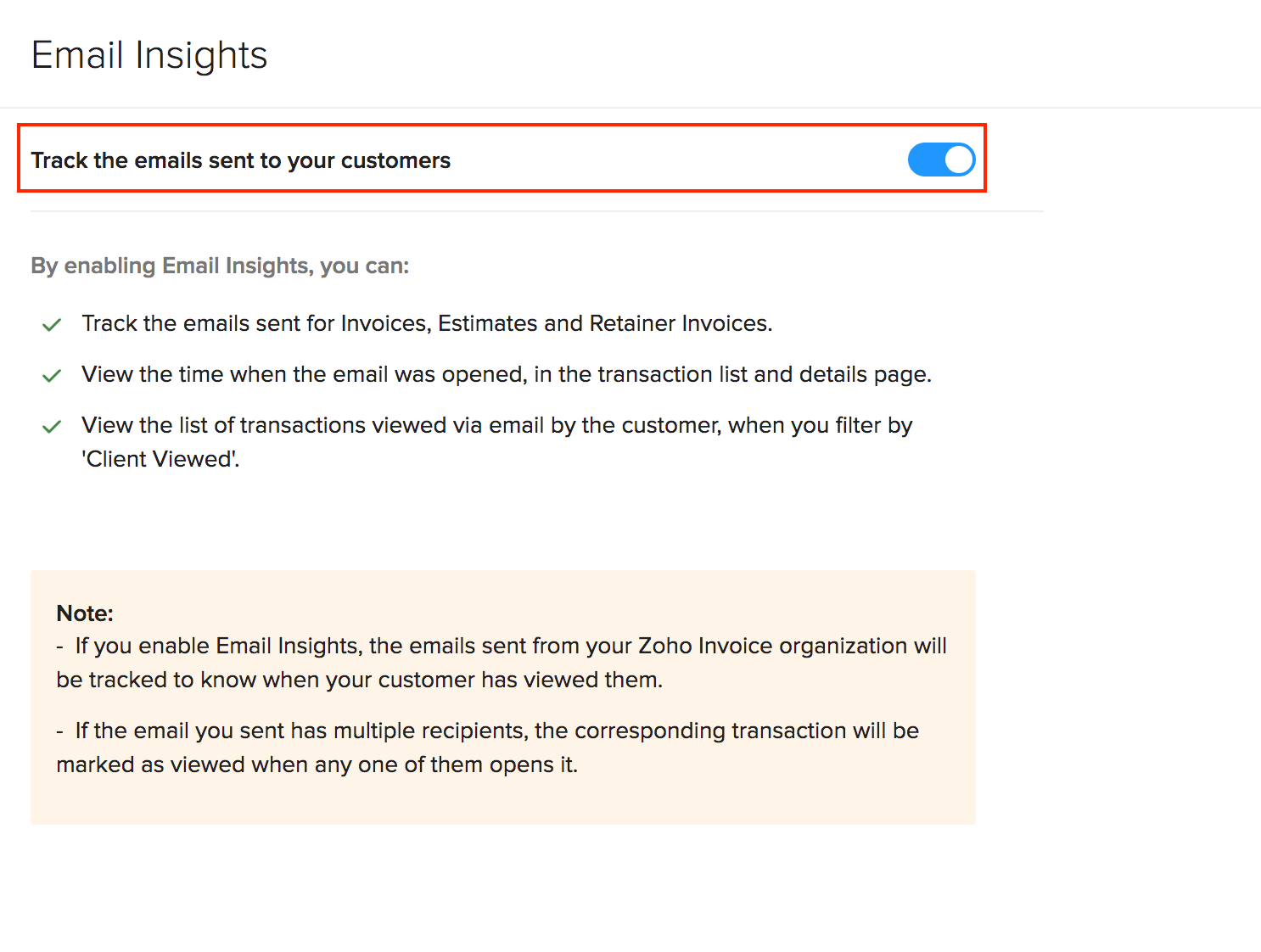Click the checkmark beside "View the list of transactions"
The height and width of the screenshot is (952, 1261).
[x=51, y=427]
